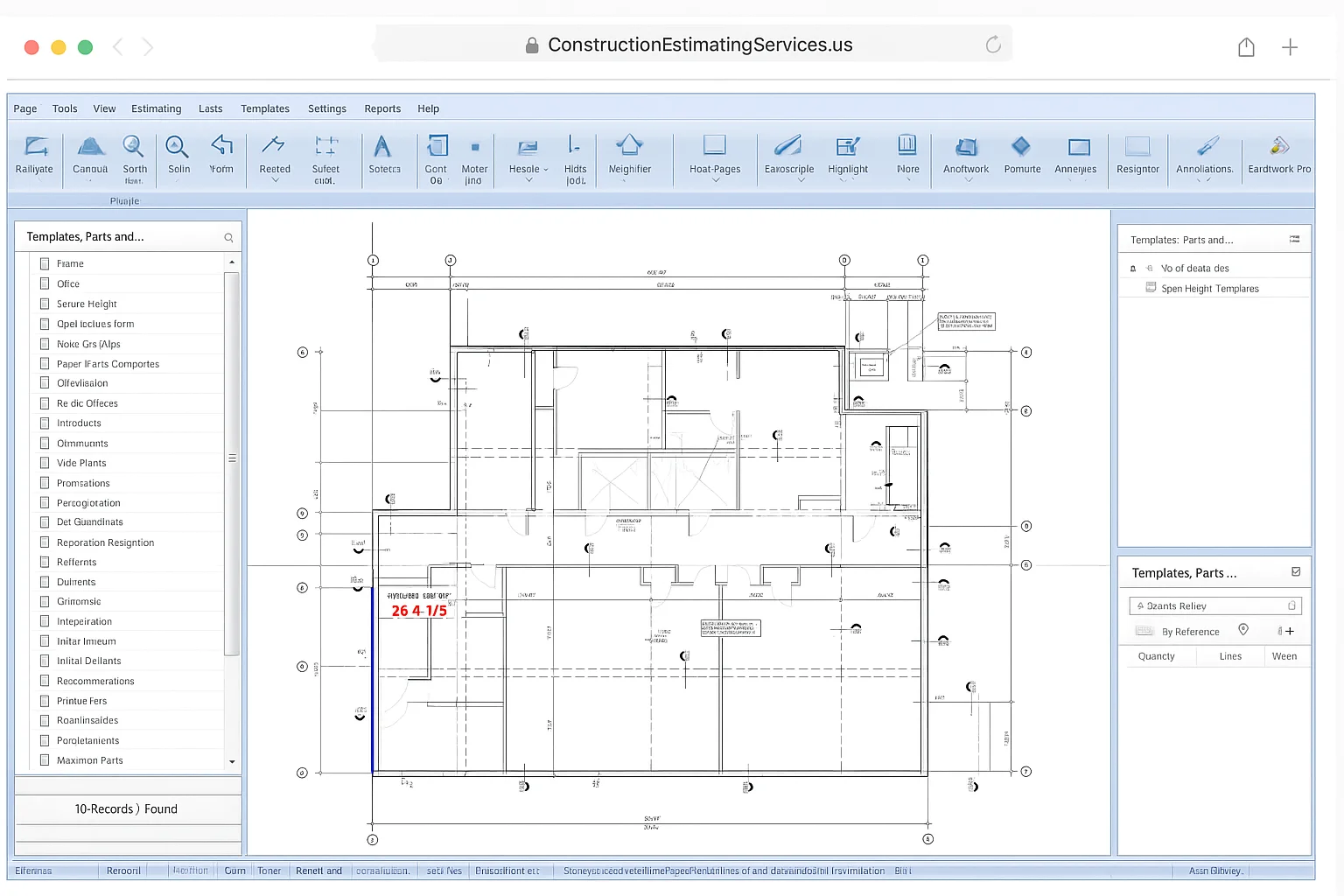Click the Yorm arrow tool
Viewport: 1344px width, 896px height.
pyautogui.click(x=222, y=145)
